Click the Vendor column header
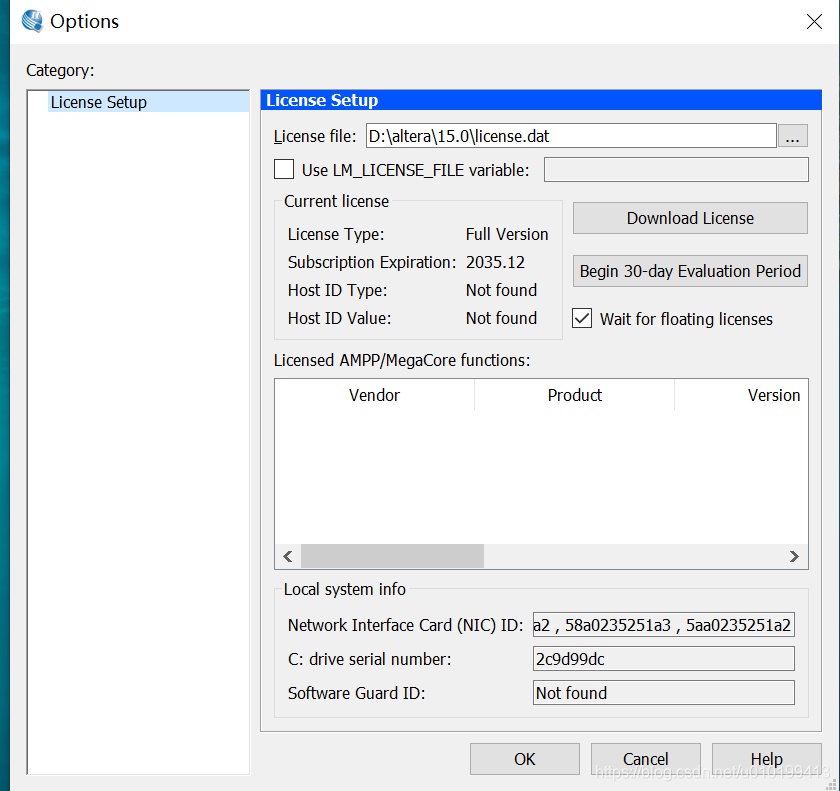 click(374, 395)
